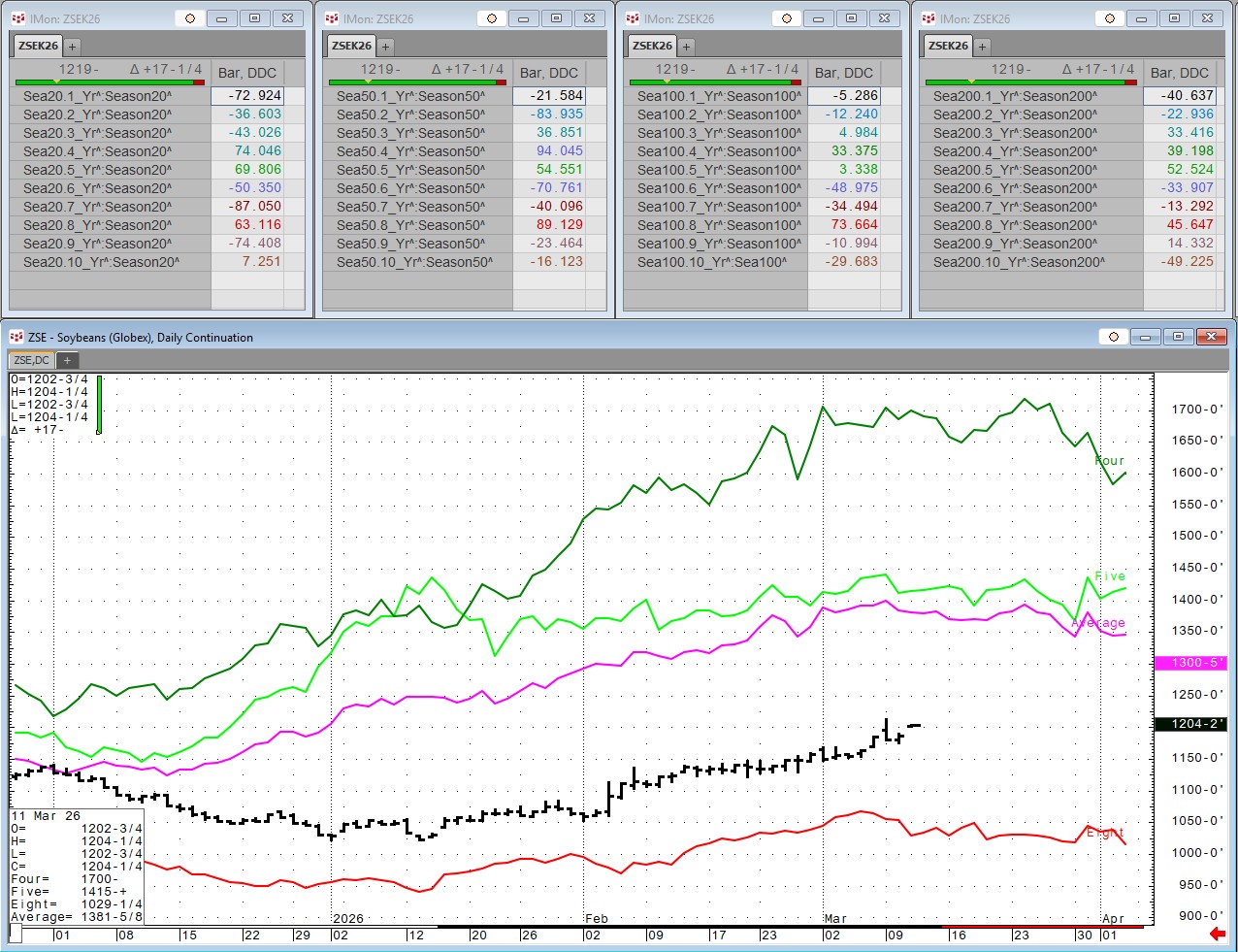
Task: Click the Bar, DDC header in the third IMon
Action: coord(843,73)
